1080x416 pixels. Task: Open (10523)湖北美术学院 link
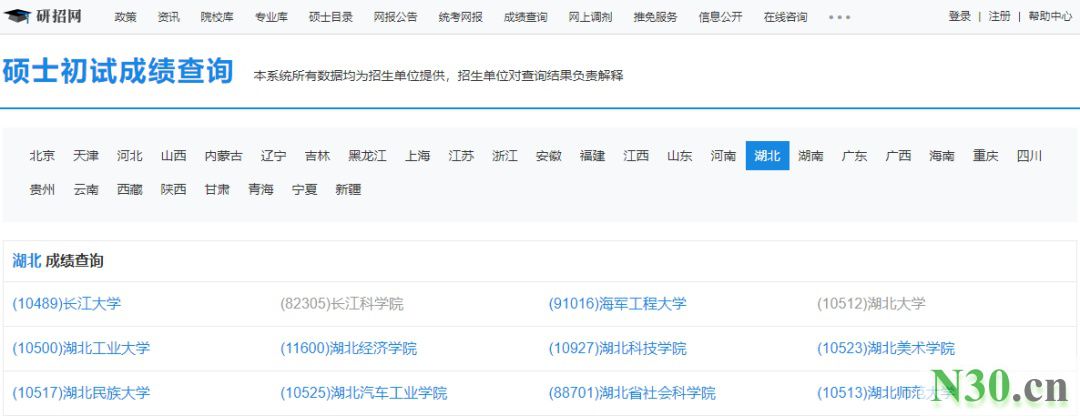pos(886,349)
